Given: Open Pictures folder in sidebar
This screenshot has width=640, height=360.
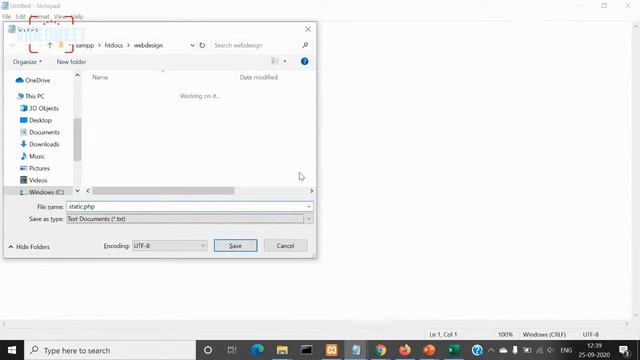Looking at the screenshot, I should 35,168.
